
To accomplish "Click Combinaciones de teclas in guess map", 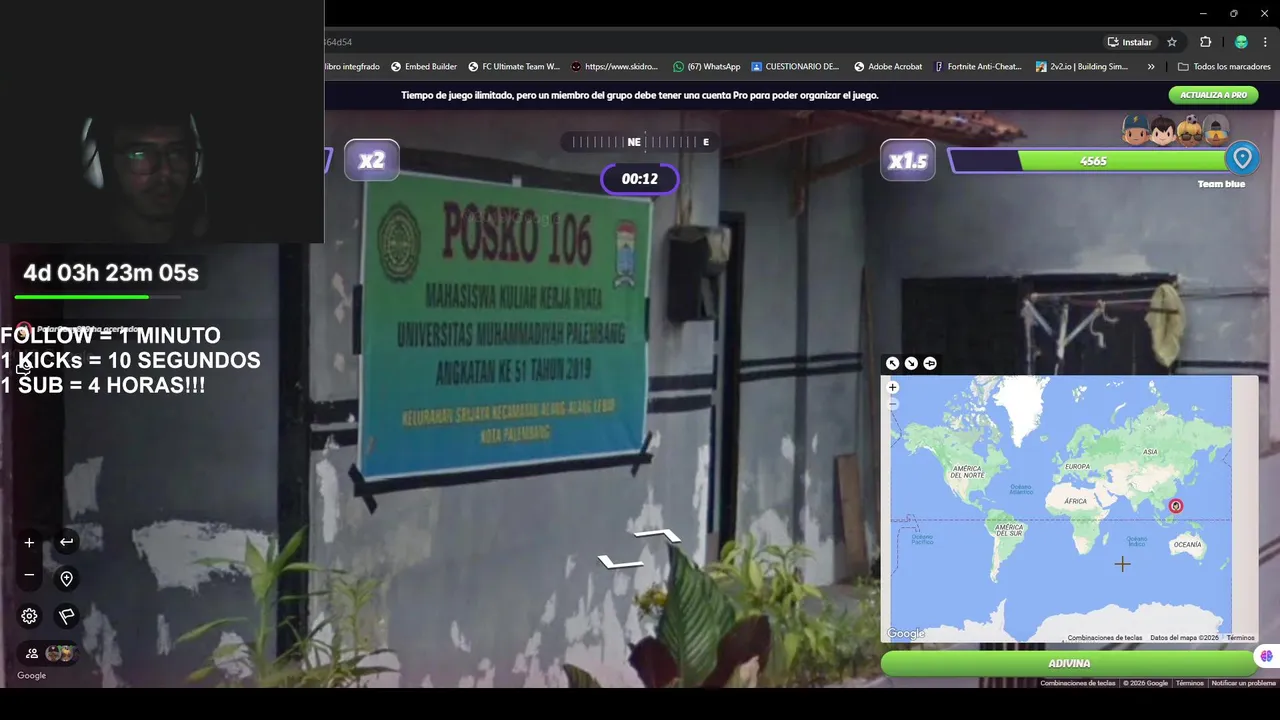I will point(1104,638).
